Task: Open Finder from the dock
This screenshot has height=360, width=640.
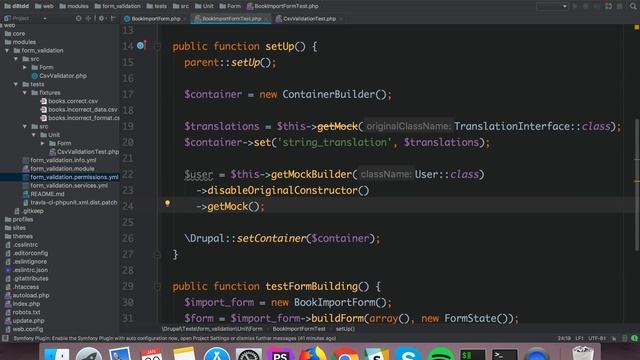Action: 56,354
